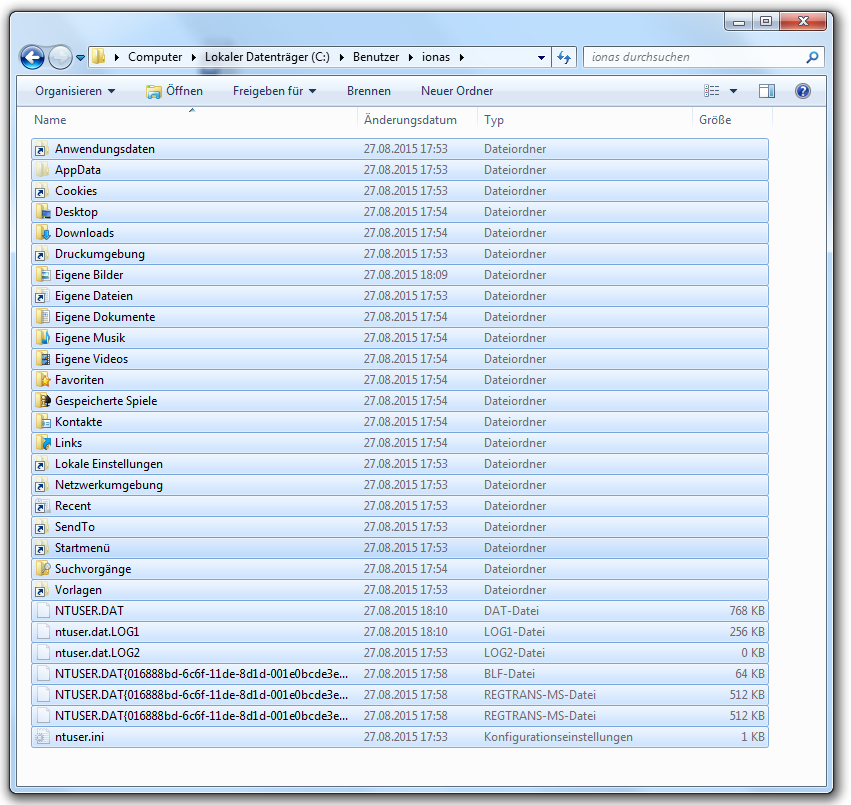Open the Freigeben für menu
Viewport: 851px width, 805px height.
tap(274, 91)
